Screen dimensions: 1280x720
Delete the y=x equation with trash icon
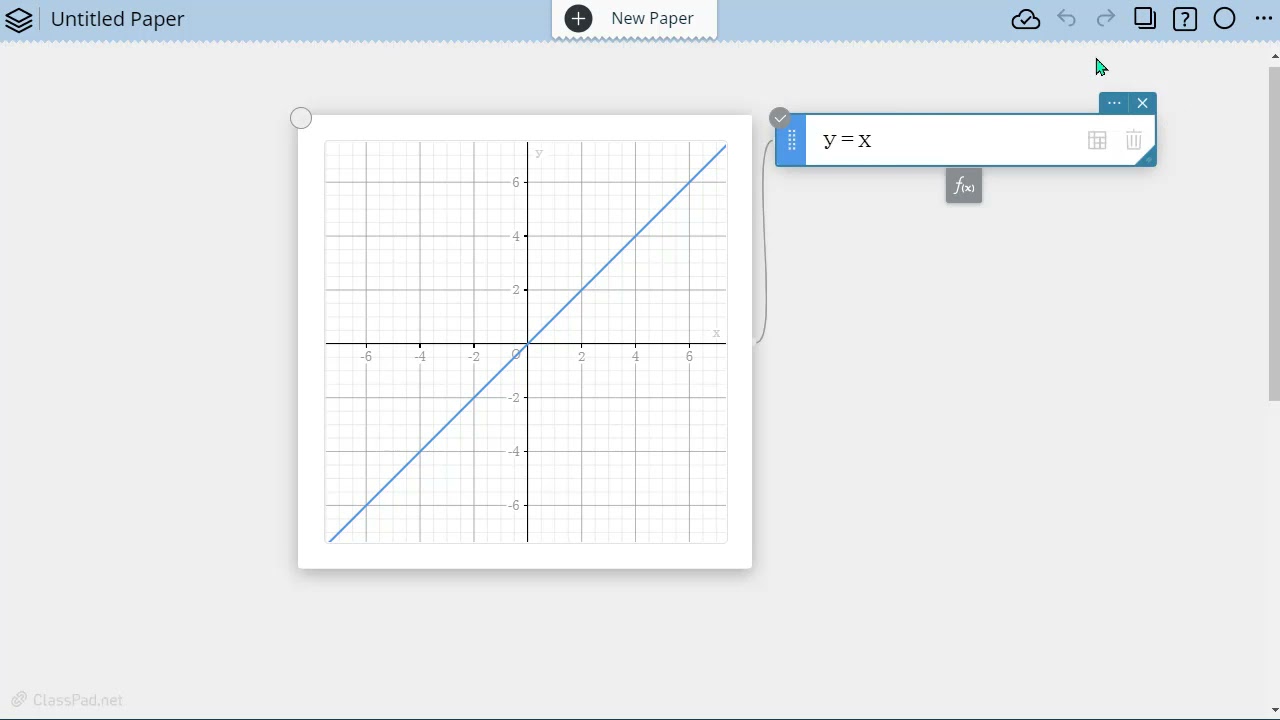tap(1133, 141)
